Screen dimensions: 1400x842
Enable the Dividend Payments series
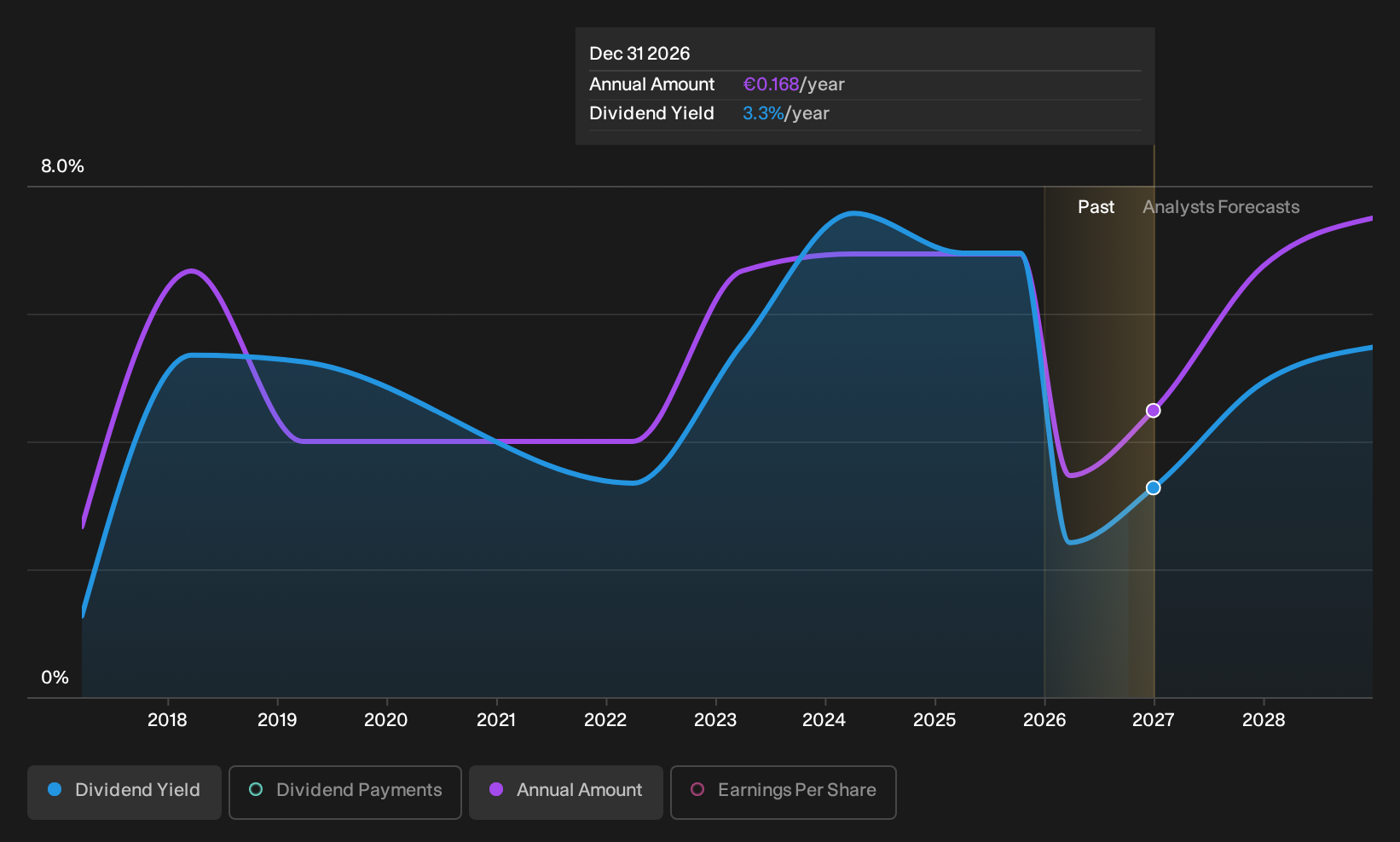(345, 793)
